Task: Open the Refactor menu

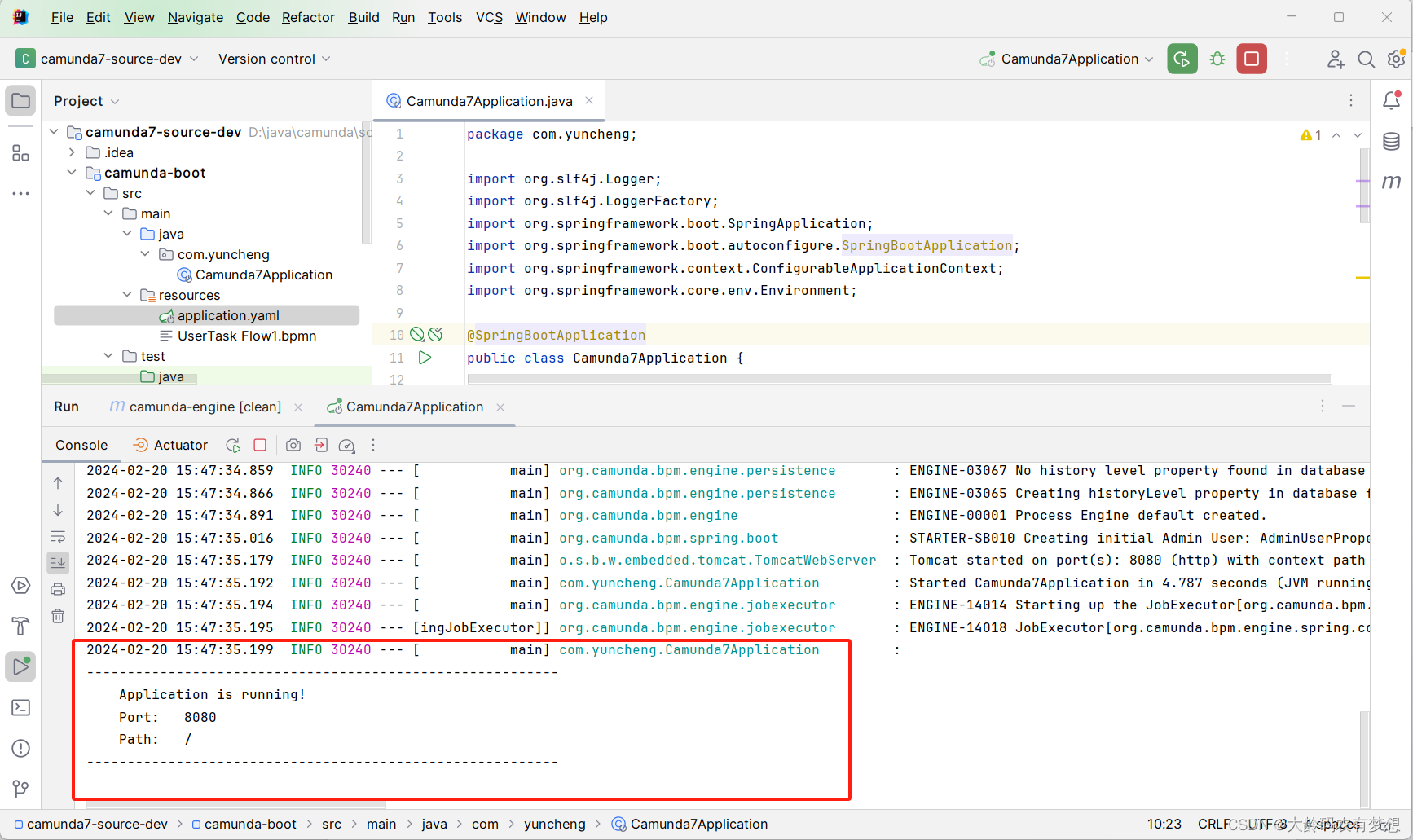Action: click(x=308, y=17)
